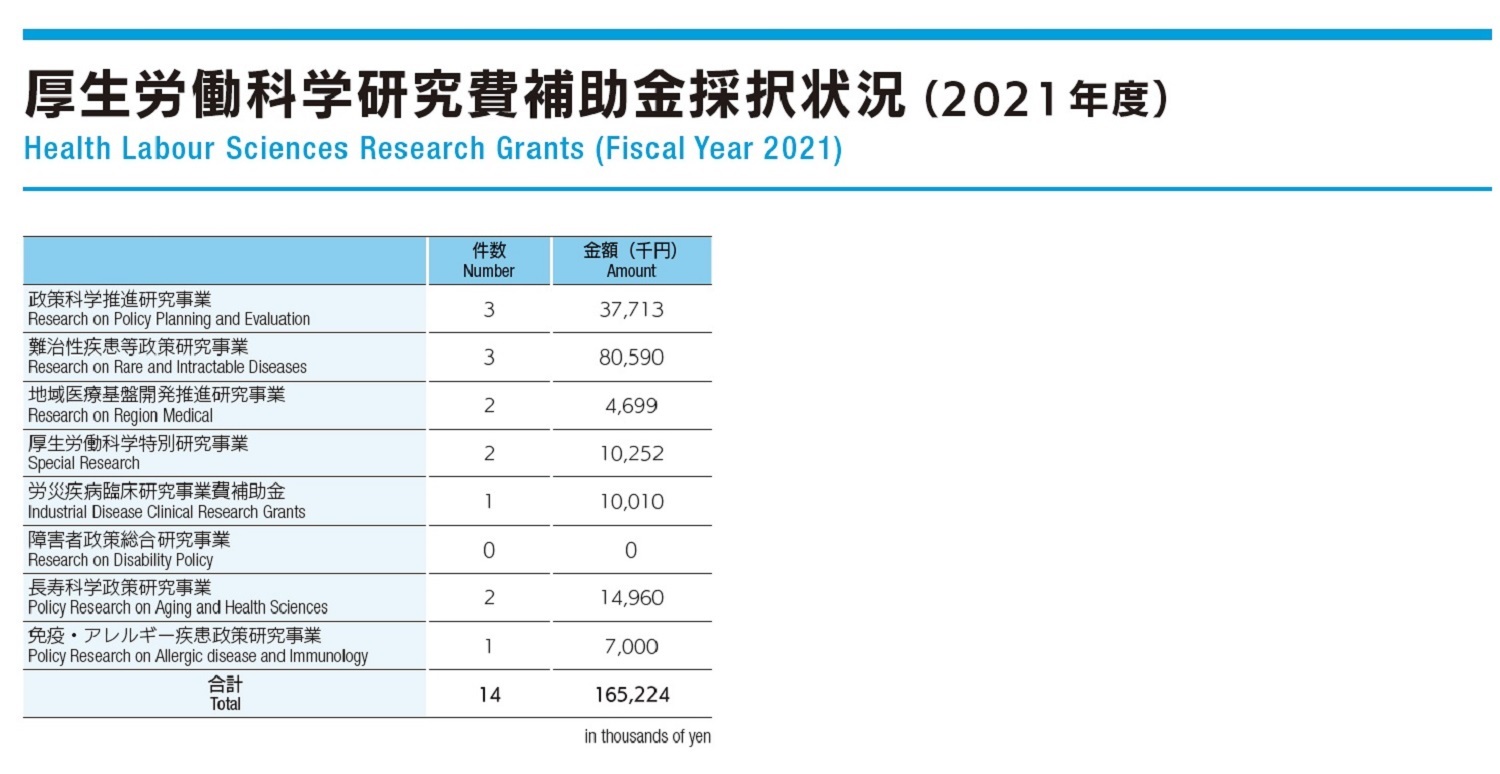Click the Japanese title 厚生労働科学研究費補助金採択状況

click(x=465, y=94)
